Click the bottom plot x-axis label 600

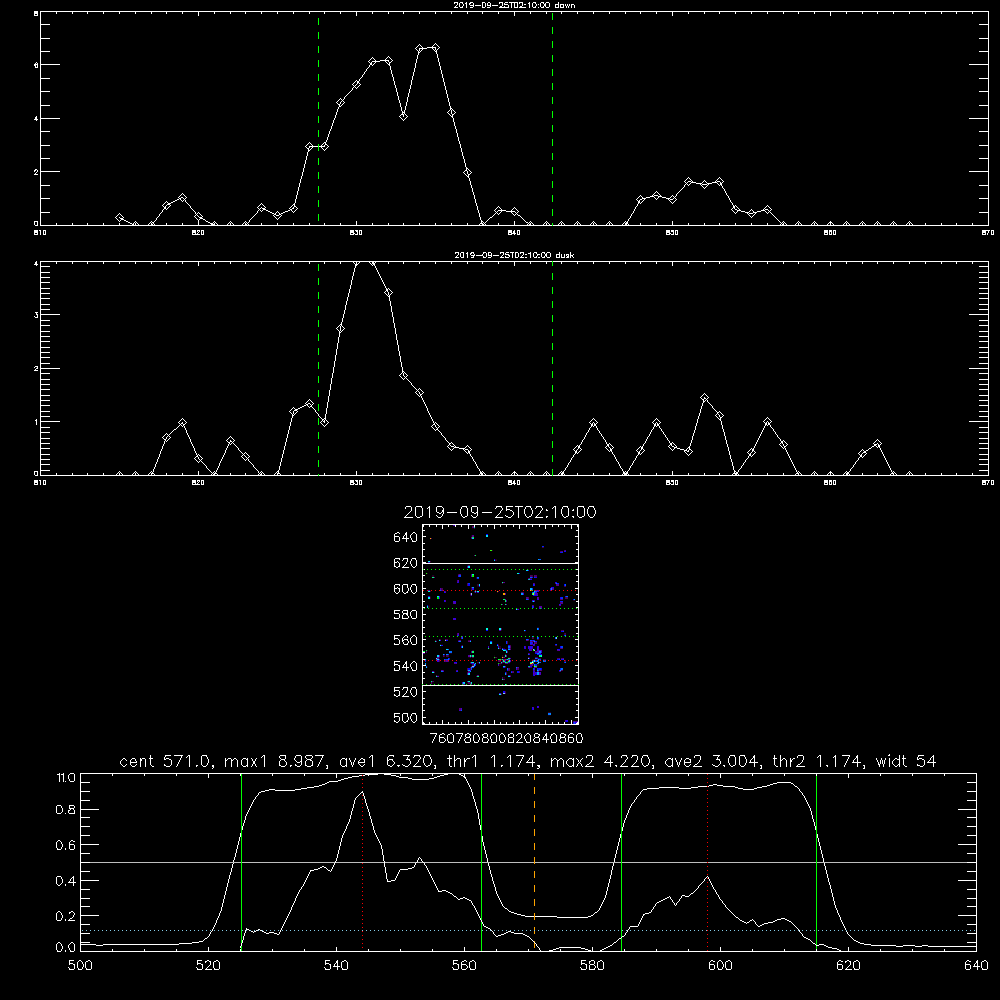[x=720, y=966]
